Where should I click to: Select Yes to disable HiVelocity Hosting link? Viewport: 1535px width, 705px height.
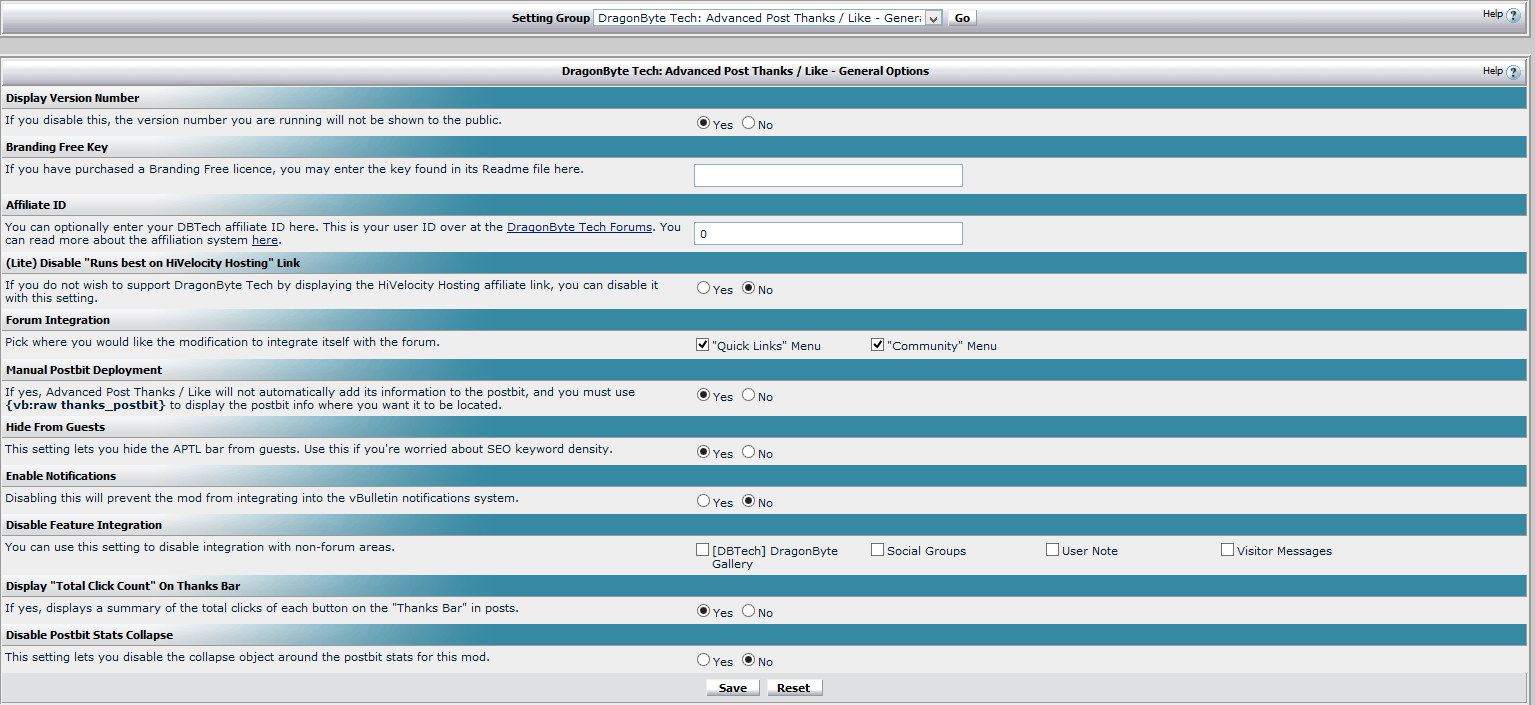pyautogui.click(x=703, y=289)
